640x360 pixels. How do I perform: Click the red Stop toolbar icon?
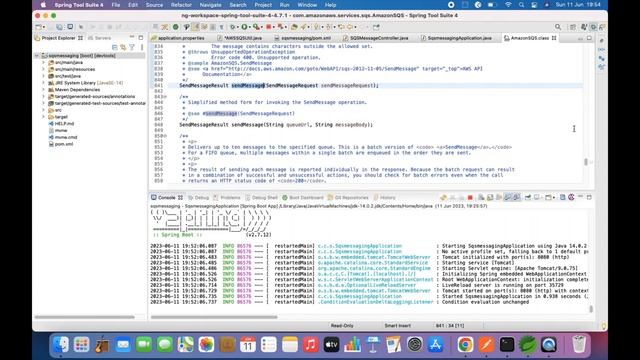[x=268, y=27]
